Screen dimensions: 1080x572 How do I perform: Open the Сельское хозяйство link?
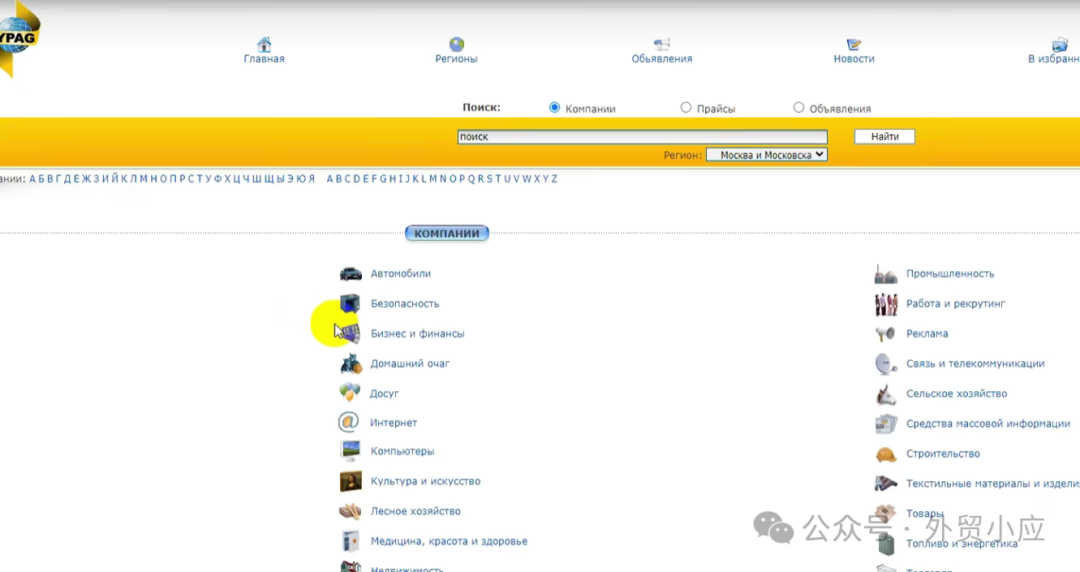pyautogui.click(x=957, y=394)
